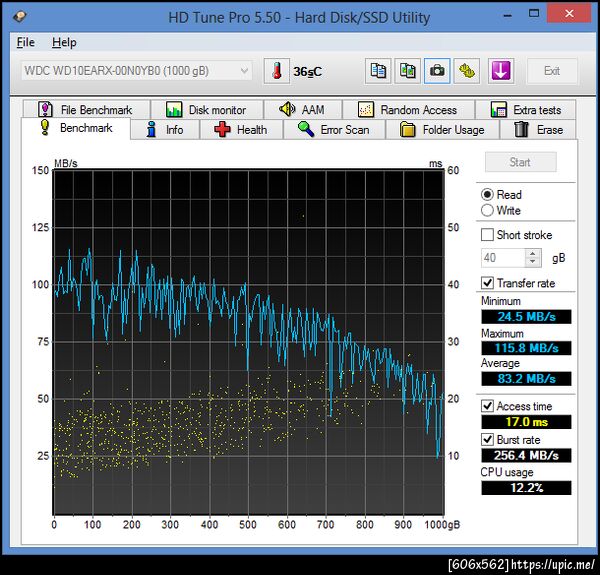
Task: Click the blue Info tab icon
Action: 152,130
